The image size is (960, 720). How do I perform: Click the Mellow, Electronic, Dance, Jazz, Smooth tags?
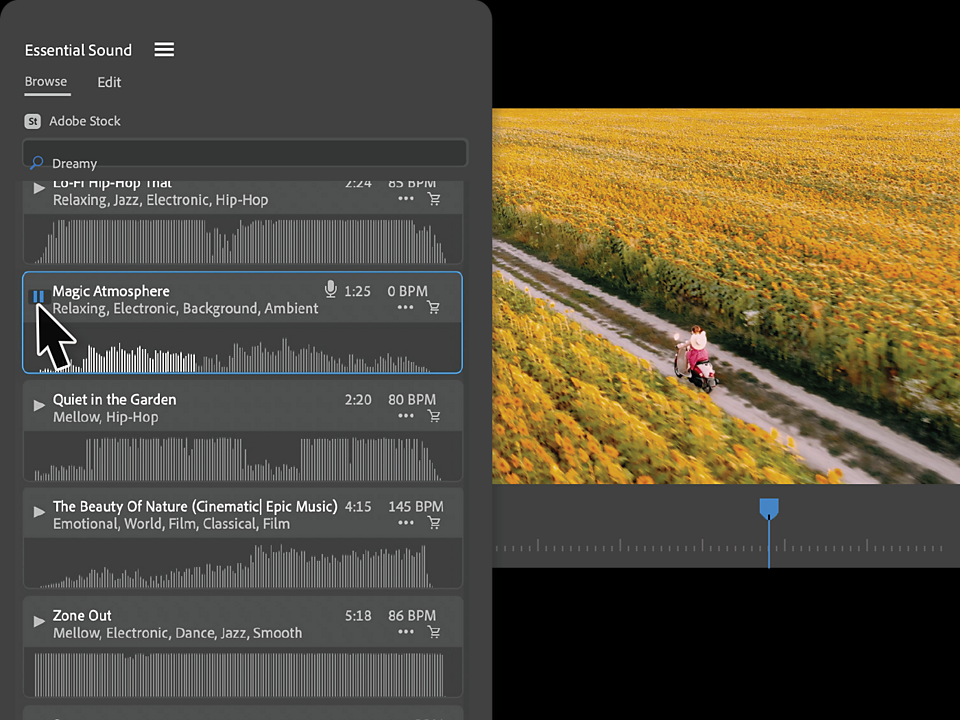178,633
